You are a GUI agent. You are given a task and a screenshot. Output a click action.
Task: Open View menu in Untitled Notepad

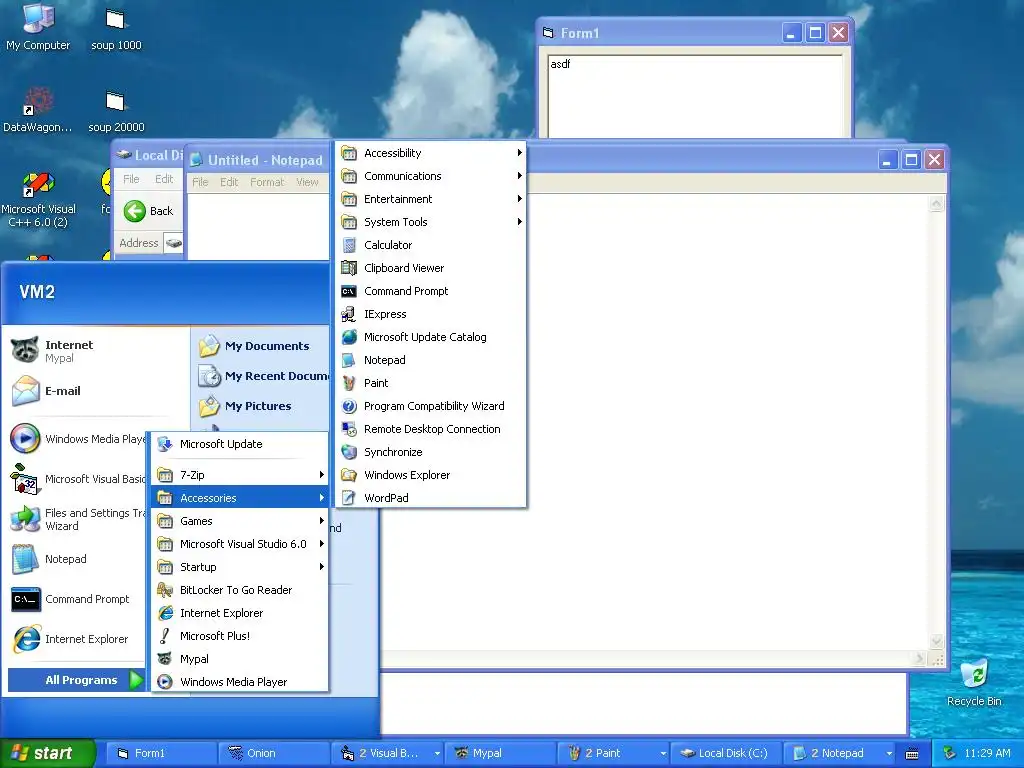coord(307,182)
